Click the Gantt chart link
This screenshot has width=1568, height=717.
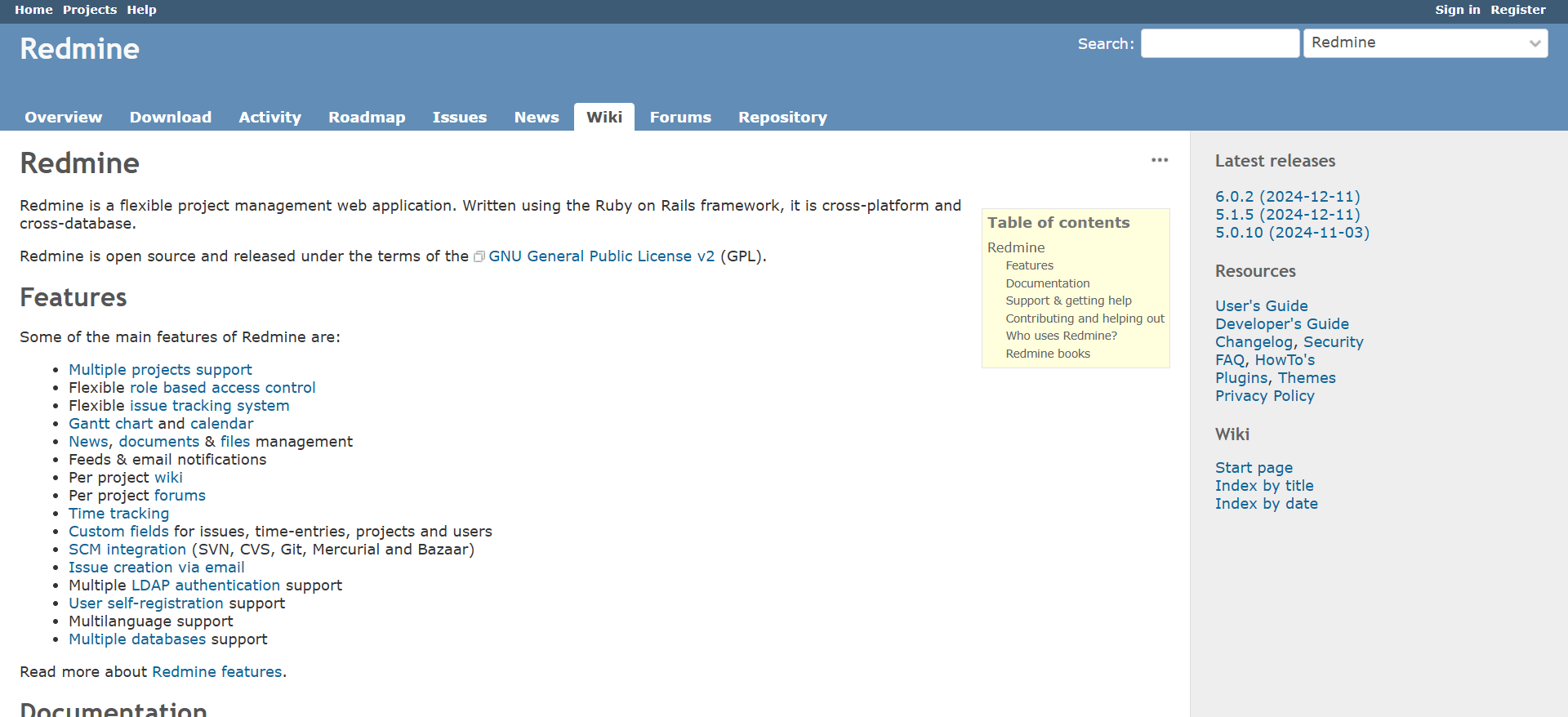(x=110, y=424)
